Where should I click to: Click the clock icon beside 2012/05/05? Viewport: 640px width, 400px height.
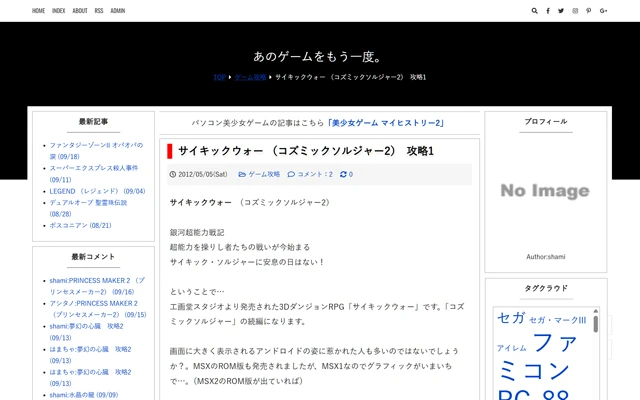coord(173,174)
